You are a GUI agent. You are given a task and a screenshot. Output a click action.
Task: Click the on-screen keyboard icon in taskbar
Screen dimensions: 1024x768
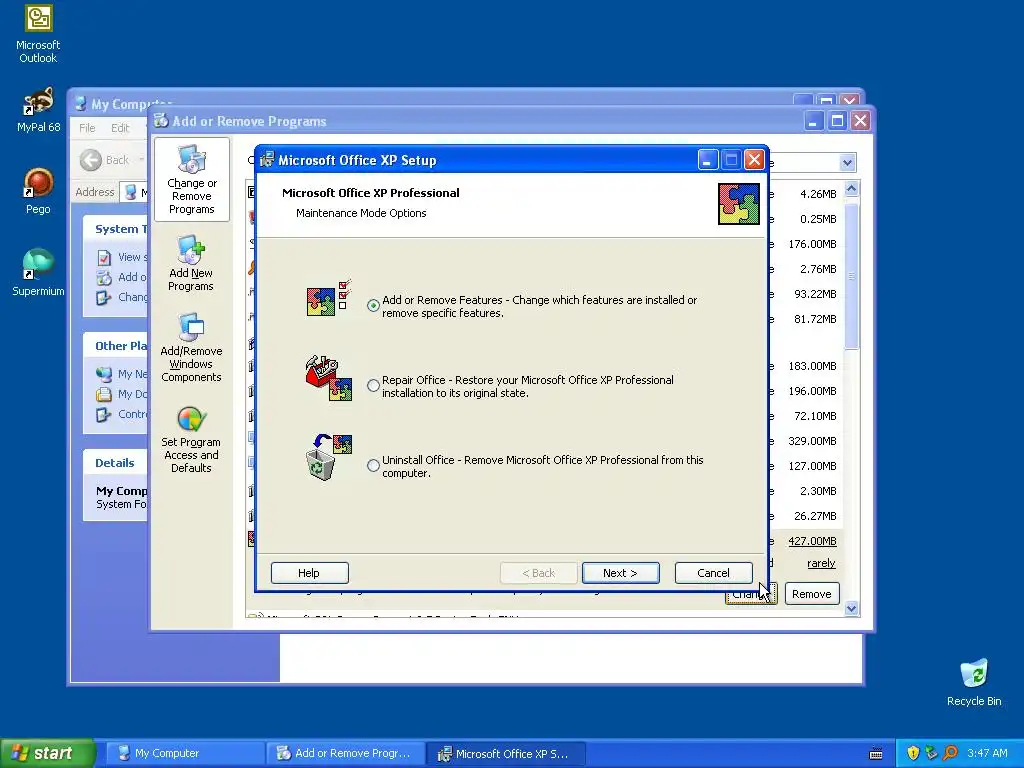click(x=876, y=754)
